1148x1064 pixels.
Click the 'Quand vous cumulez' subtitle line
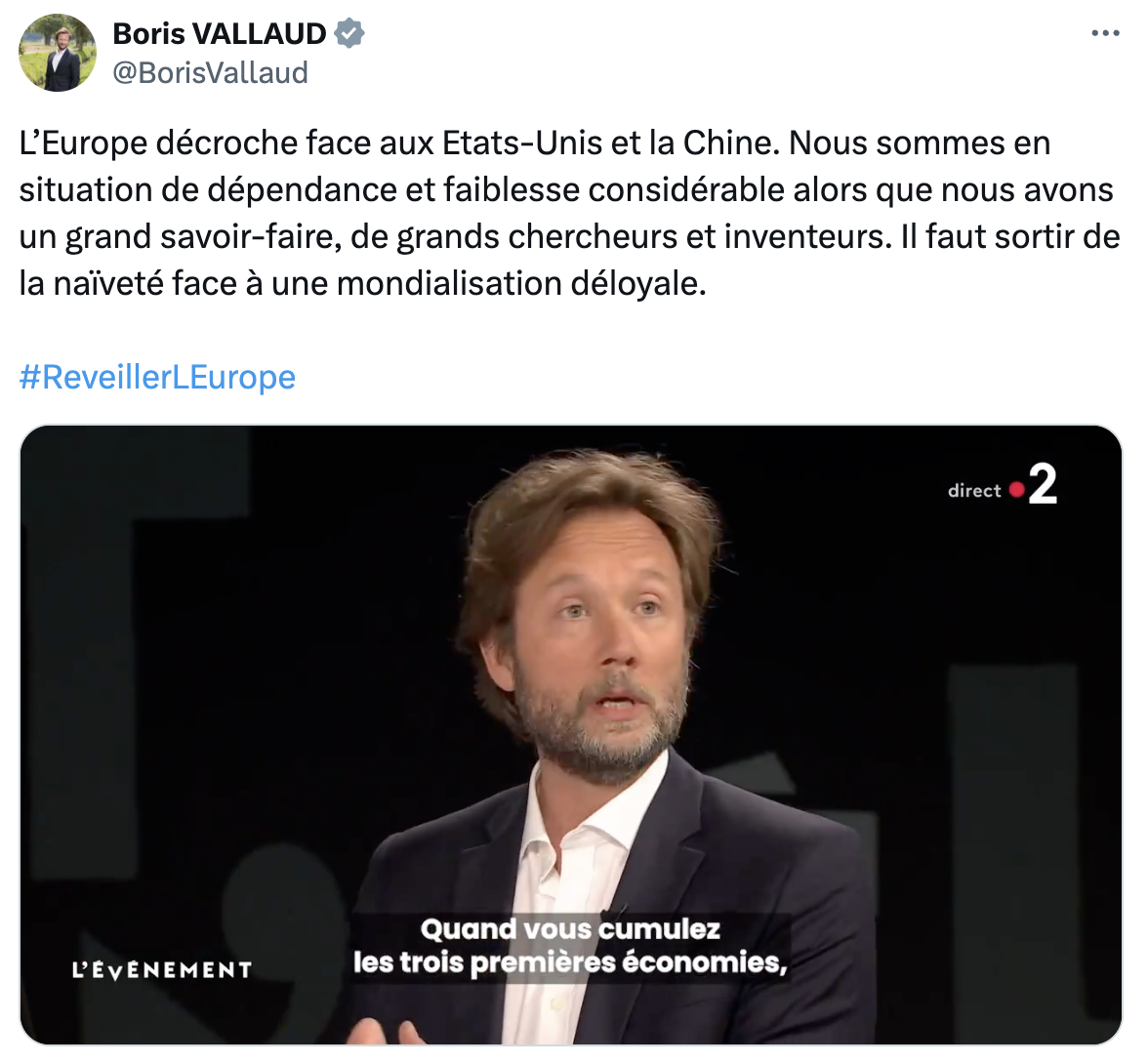point(570,928)
